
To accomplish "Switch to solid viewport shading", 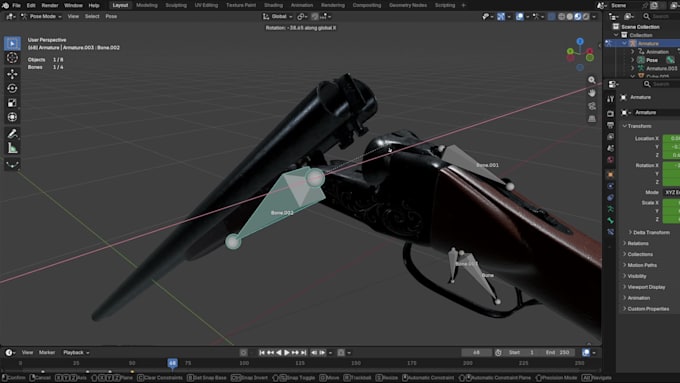I will tap(570, 16).
